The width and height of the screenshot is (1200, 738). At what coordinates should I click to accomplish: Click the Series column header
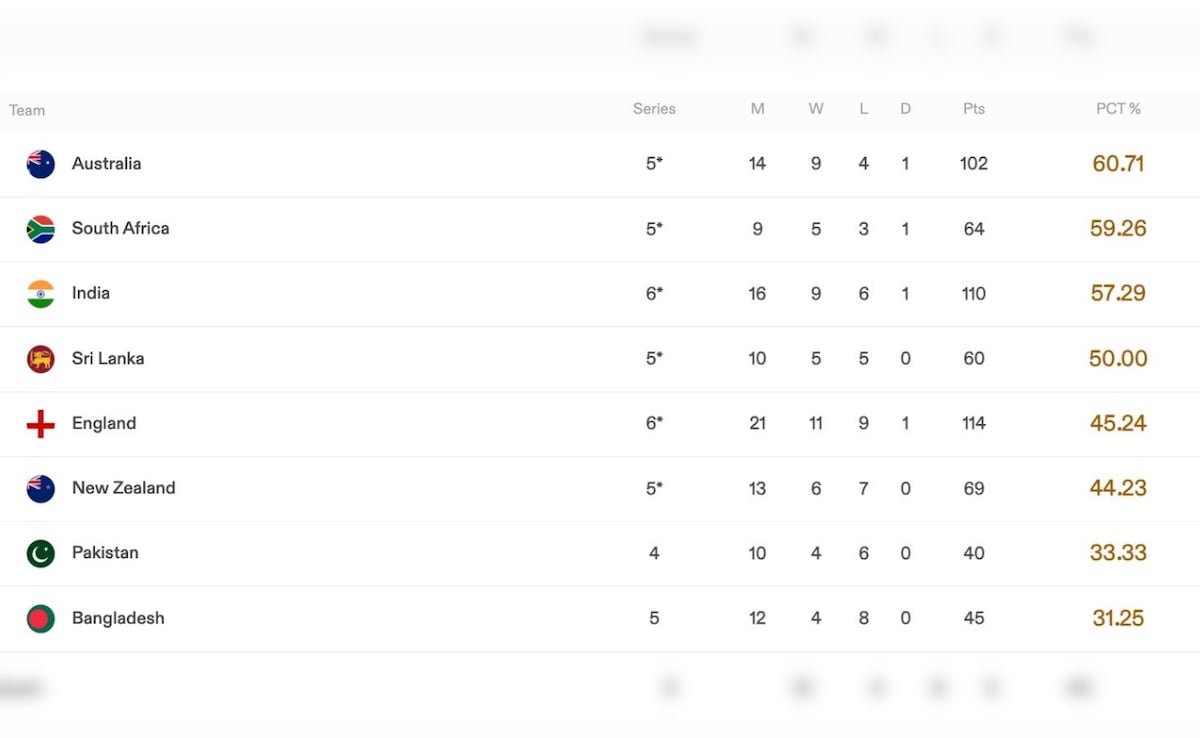pos(654,109)
